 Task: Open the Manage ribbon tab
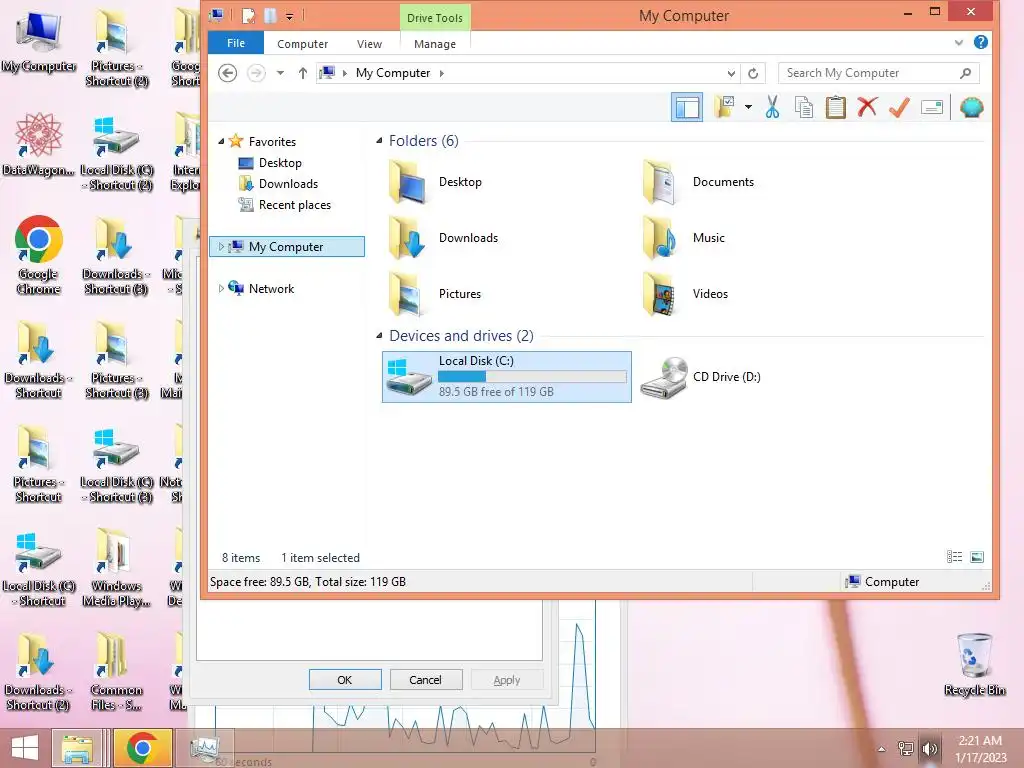tap(435, 44)
